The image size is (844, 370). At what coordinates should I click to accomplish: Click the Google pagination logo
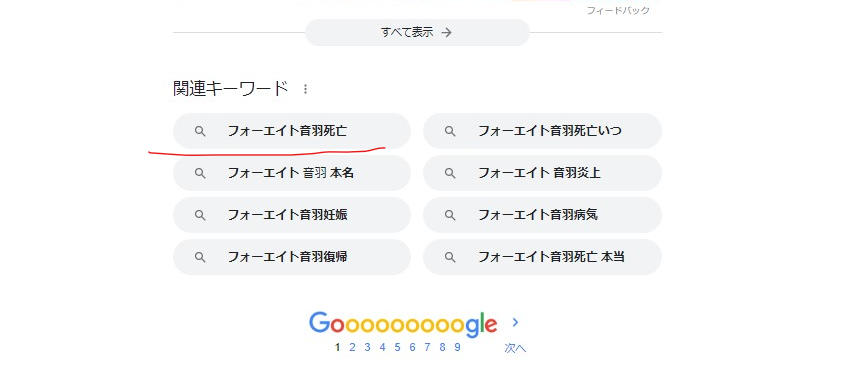pyautogui.click(x=403, y=324)
